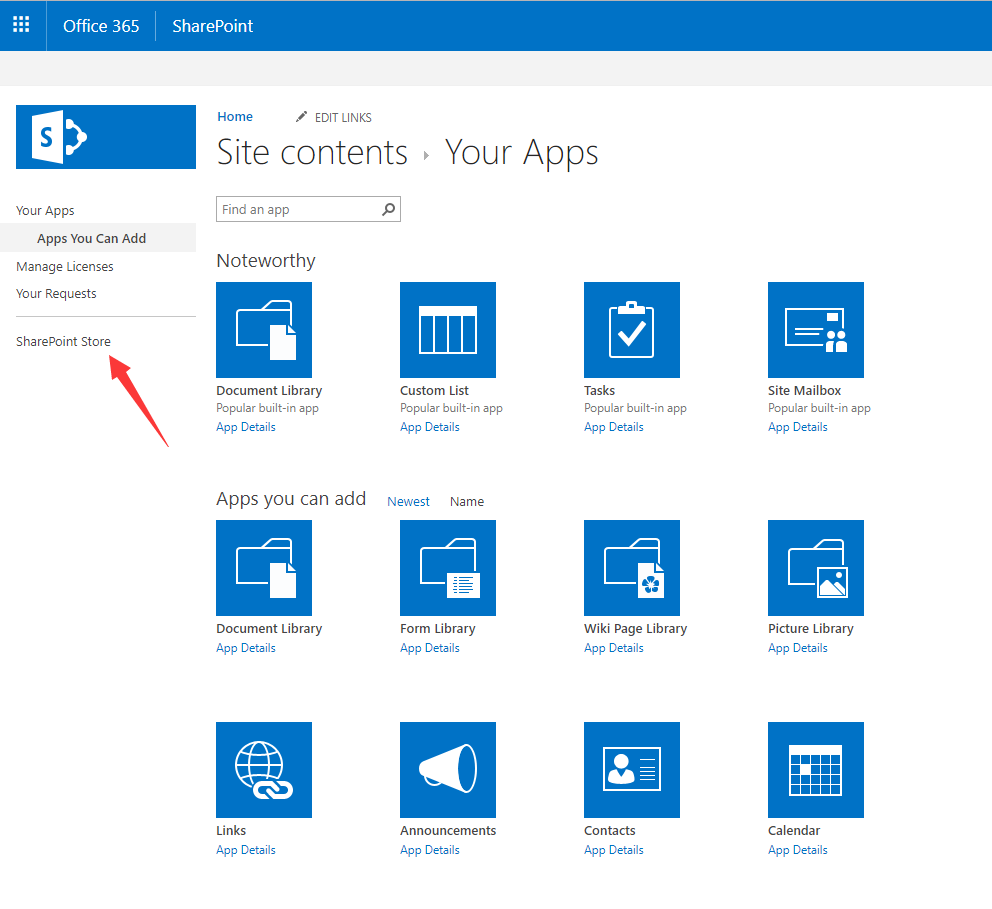The image size is (992, 909).
Task: Click the Tasks app name
Action: click(600, 390)
